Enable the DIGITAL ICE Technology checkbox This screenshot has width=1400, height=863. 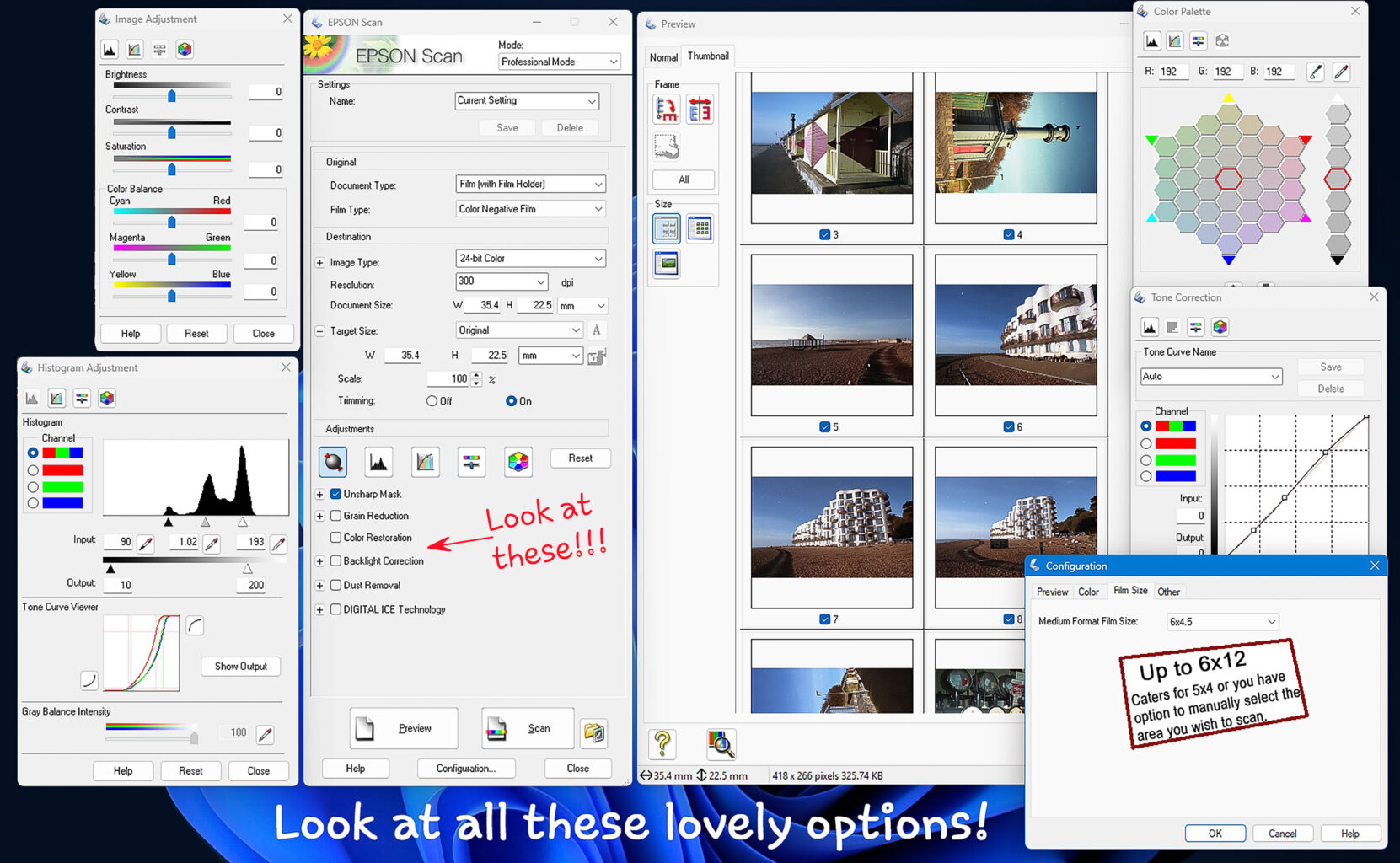pyautogui.click(x=335, y=609)
